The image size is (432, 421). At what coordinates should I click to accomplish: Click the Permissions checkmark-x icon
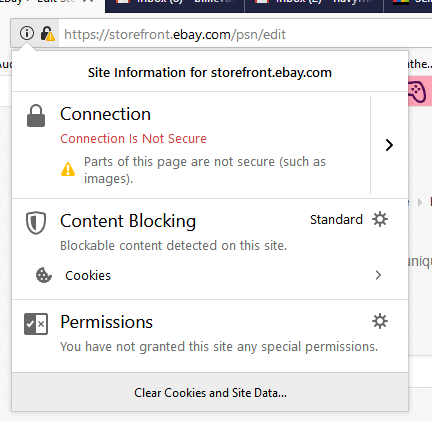coord(36,324)
